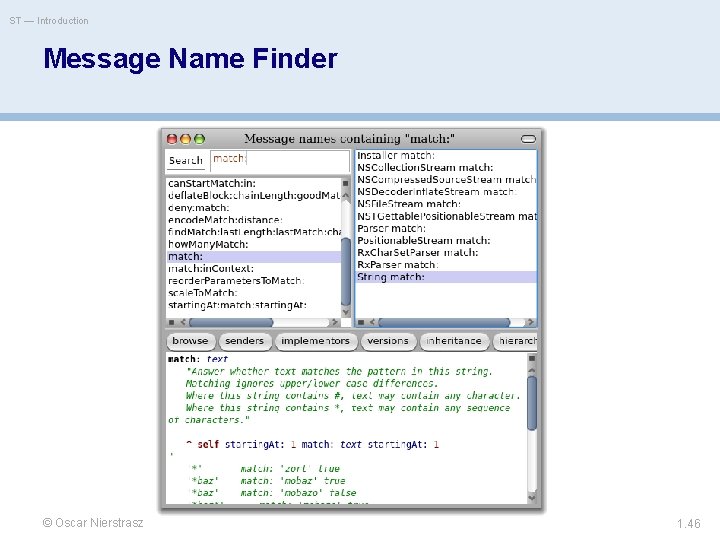Collapse window with title bar pill button

tap(528, 139)
